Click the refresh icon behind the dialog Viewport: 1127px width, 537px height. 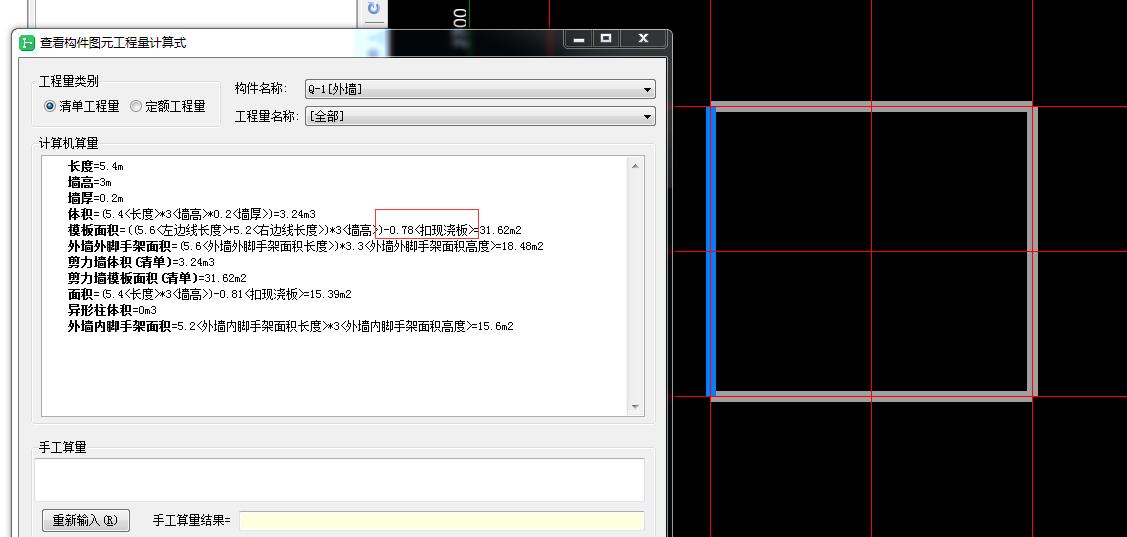[374, 9]
